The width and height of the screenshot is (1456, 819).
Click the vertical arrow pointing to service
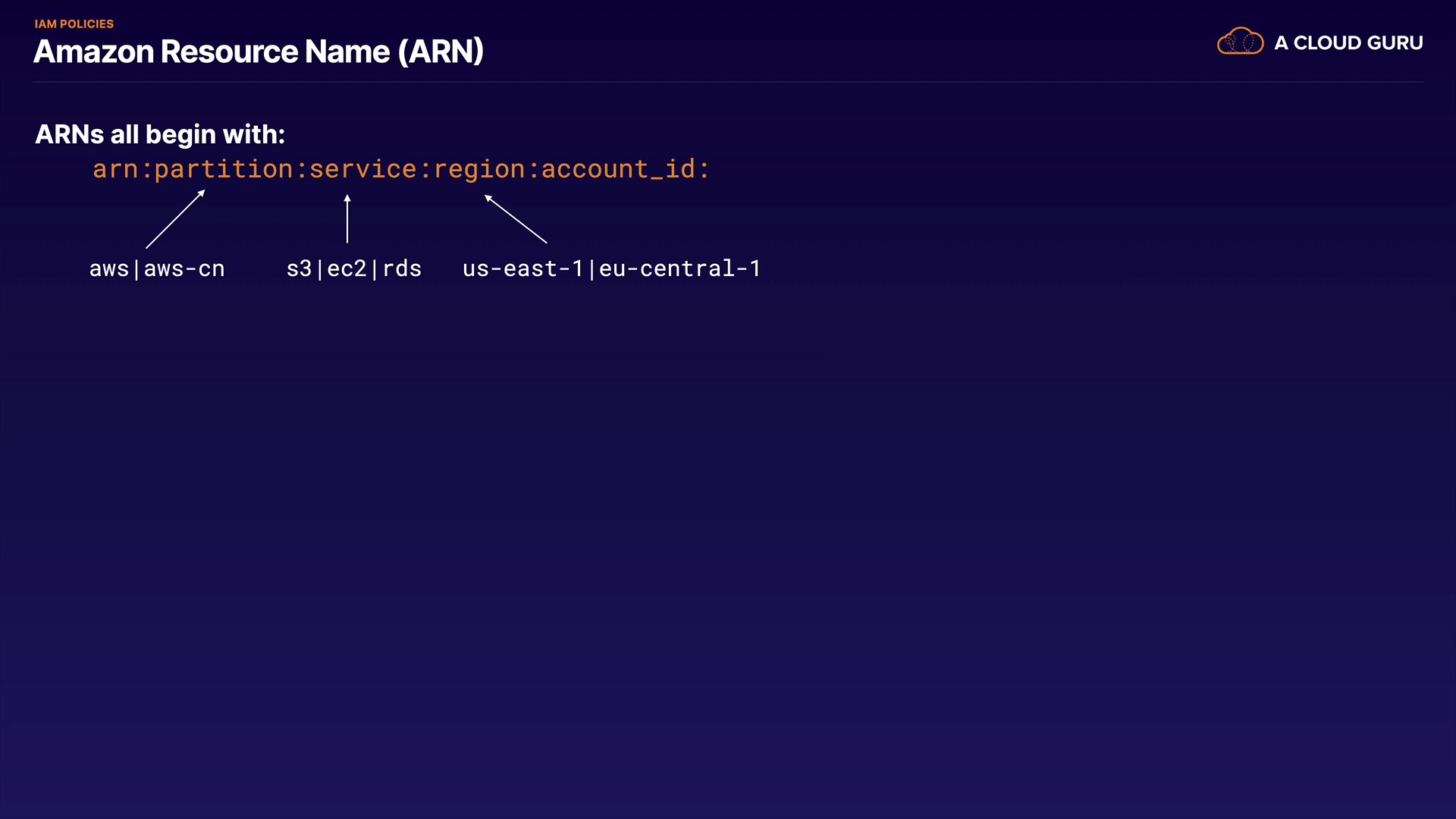pyautogui.click(x=347, y=218)
